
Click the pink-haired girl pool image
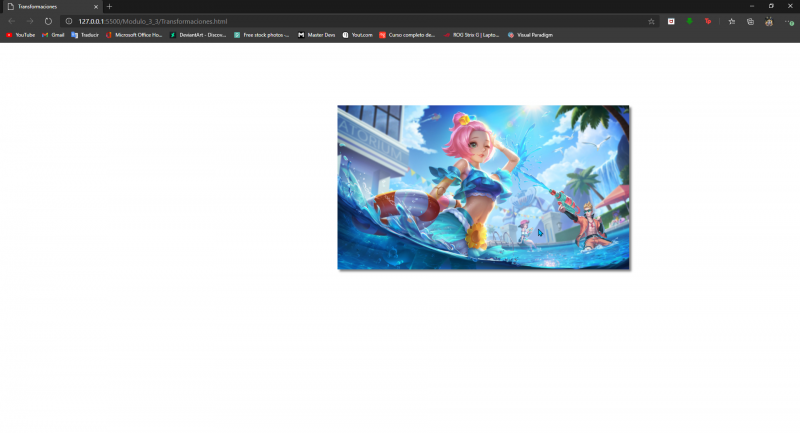point(483,187)
